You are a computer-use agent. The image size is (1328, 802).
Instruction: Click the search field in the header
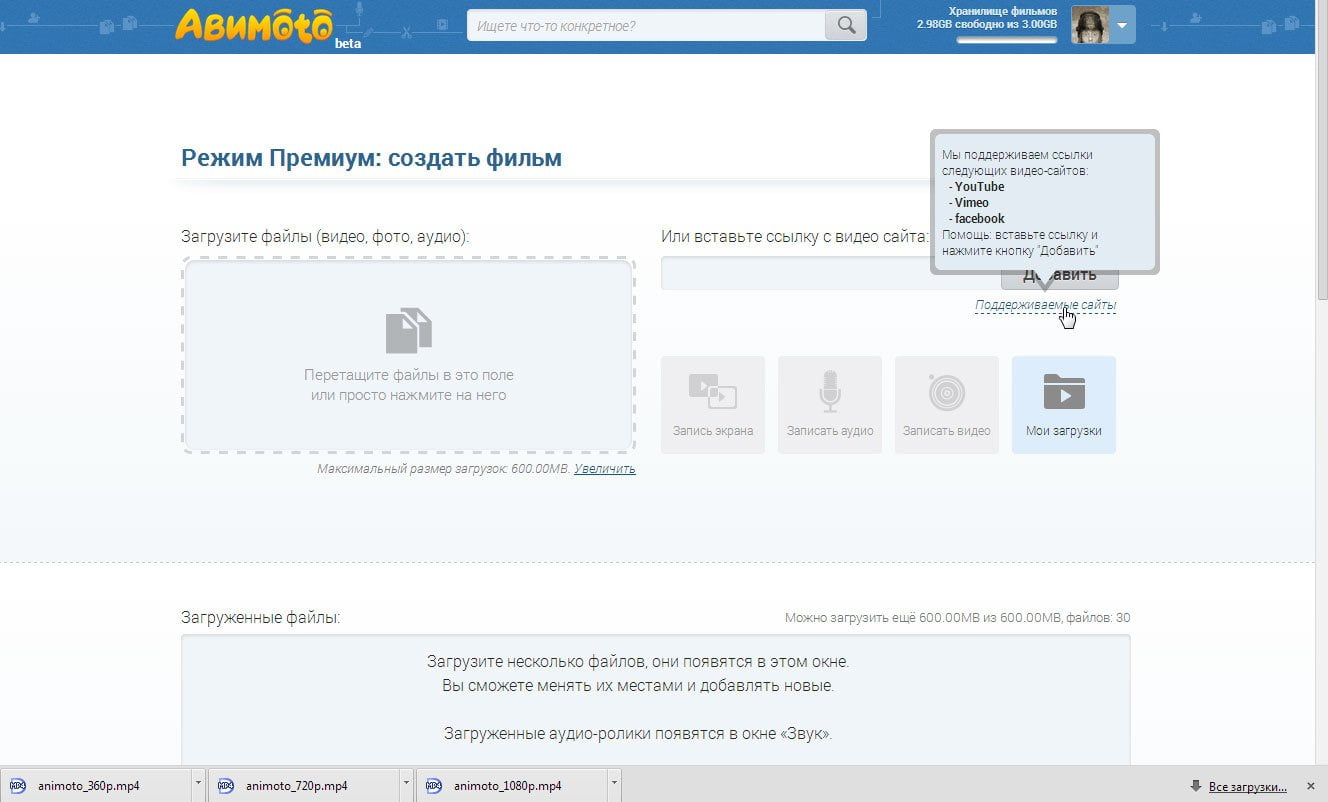646,25
